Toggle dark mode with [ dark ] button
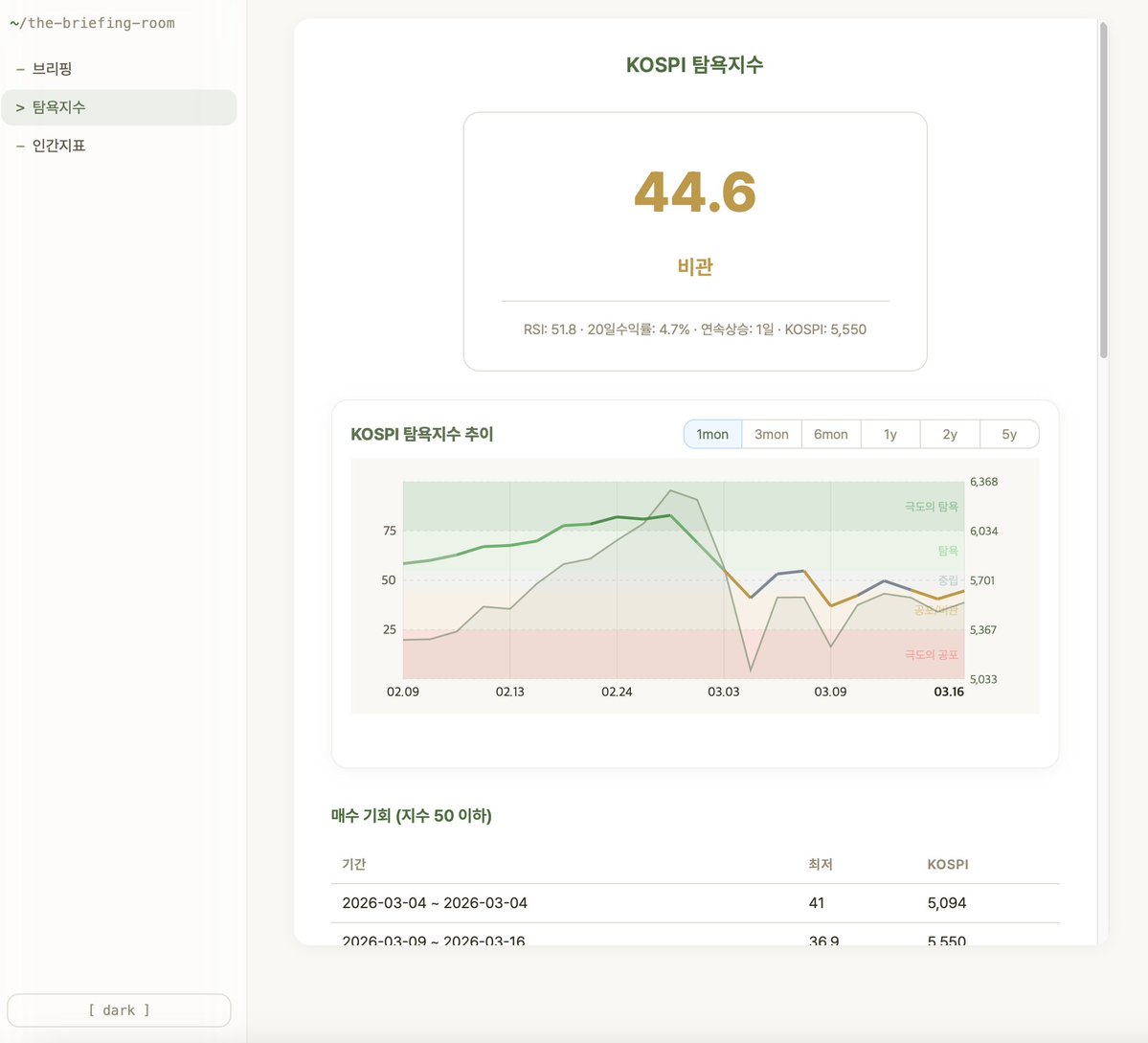This screenshot has height=1043, width=1148. pyautogui.click(x=119, y=1010)
